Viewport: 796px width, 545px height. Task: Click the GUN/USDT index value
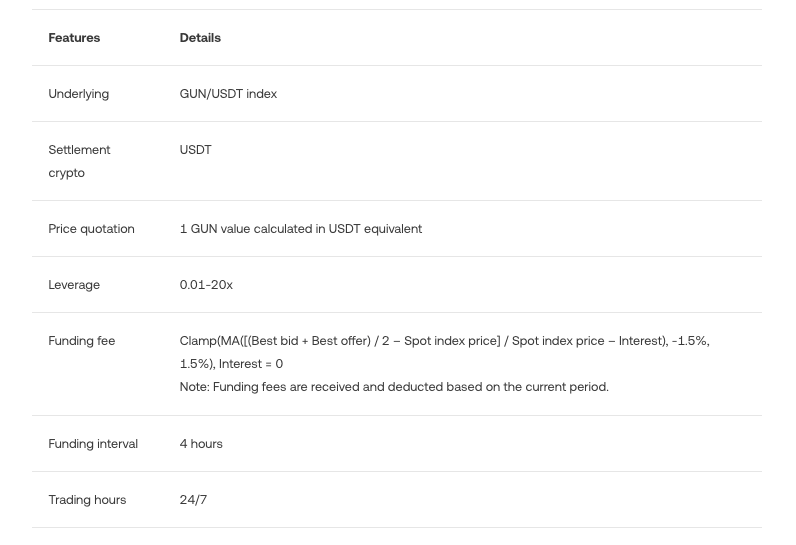(x=228, y=94)
